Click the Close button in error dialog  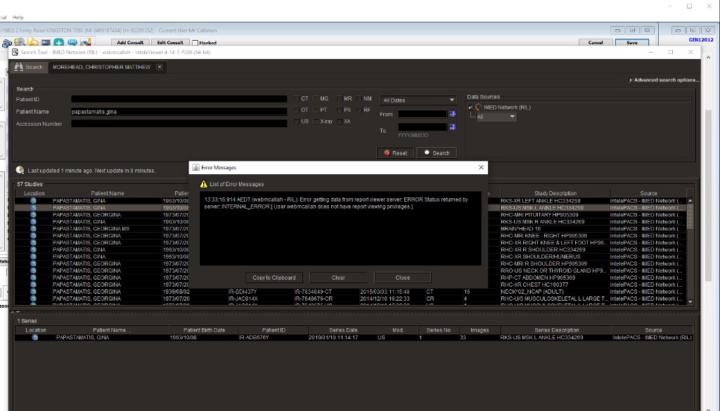[403, 278]
